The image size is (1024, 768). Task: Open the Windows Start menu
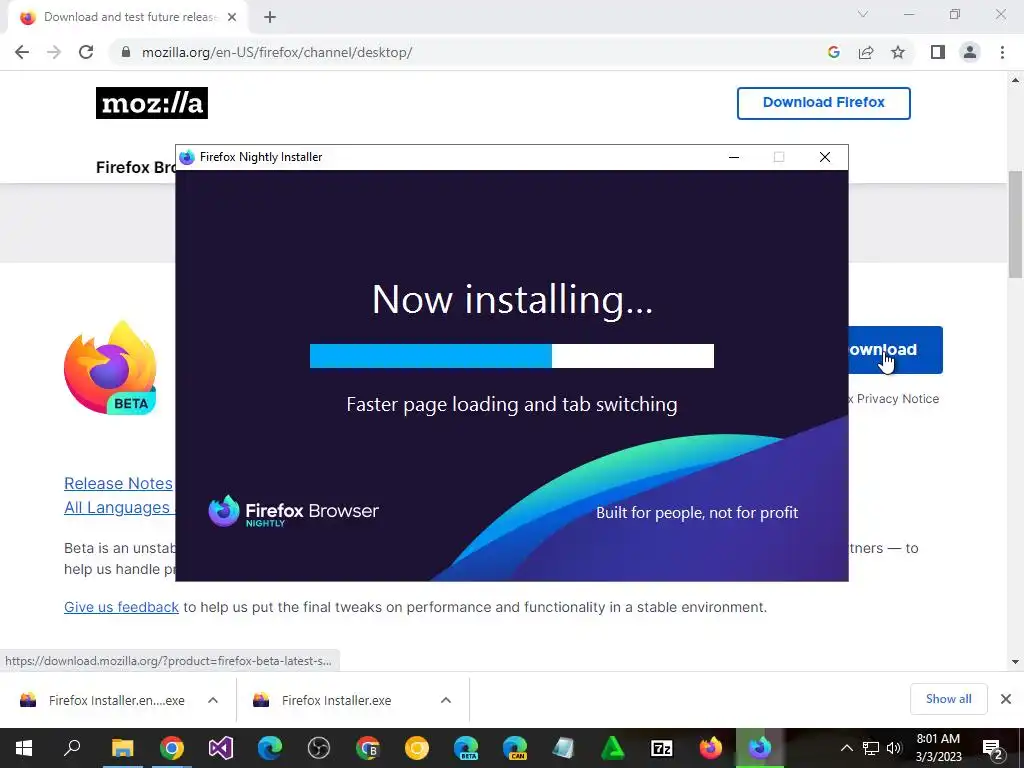[24, 748]
